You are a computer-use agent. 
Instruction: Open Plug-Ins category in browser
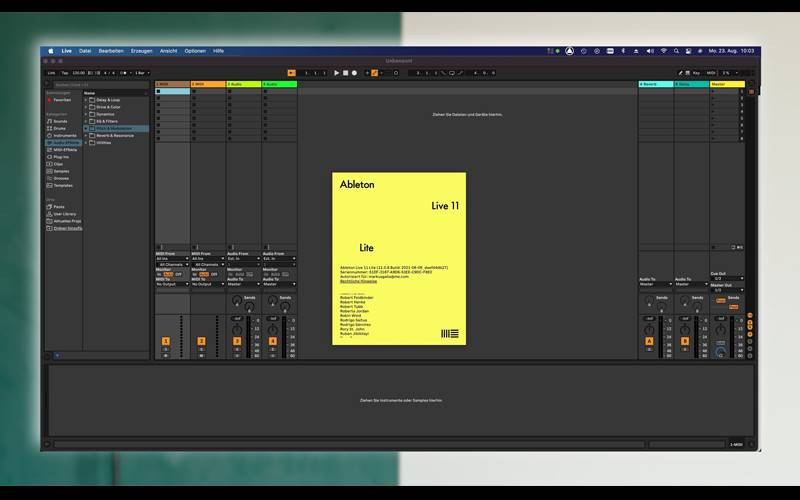(x=61, y=157)
